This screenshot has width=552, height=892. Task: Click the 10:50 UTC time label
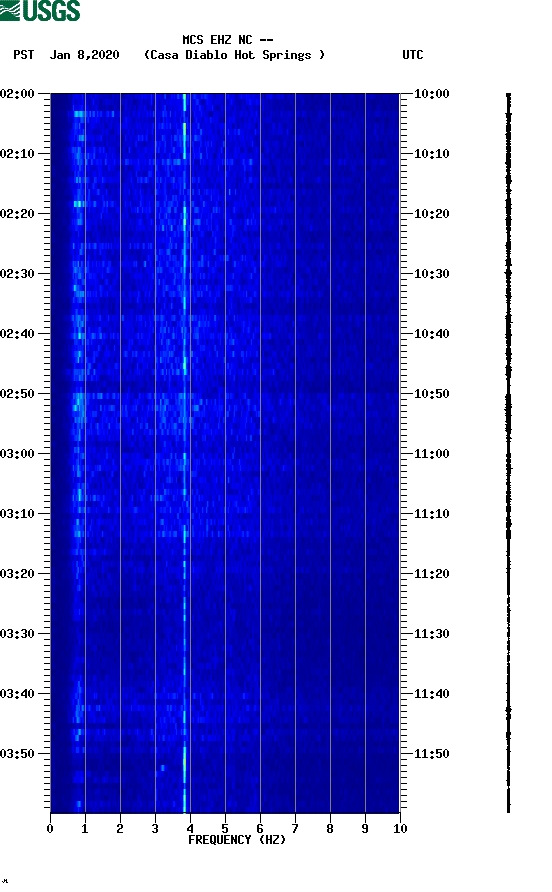431,394
